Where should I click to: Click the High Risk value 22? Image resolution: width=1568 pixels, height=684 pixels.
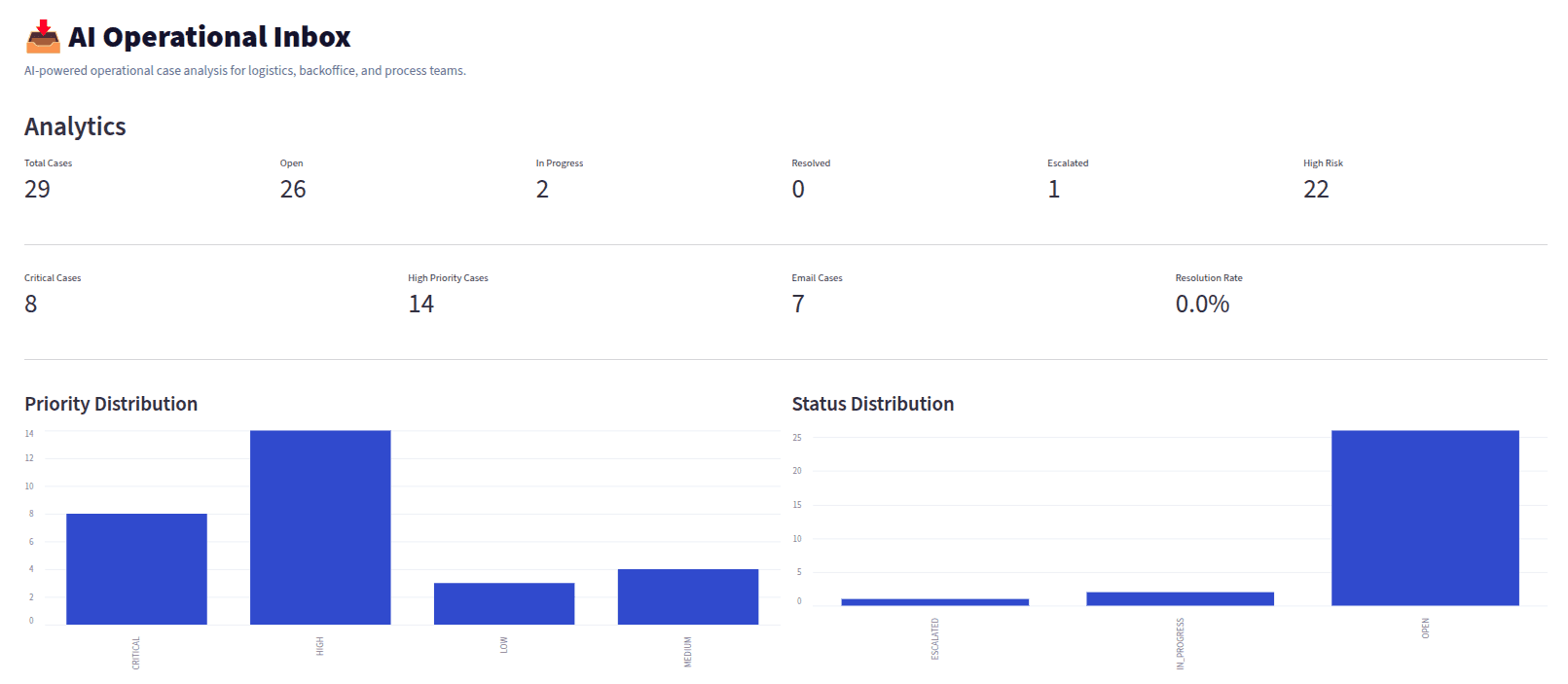pos(1316,189)
